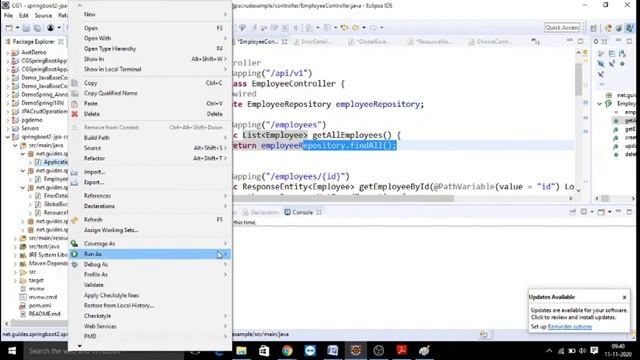Click Paste in the context menu
The height and width of the screenshot is (360, 640).
(x=150, y=104)
